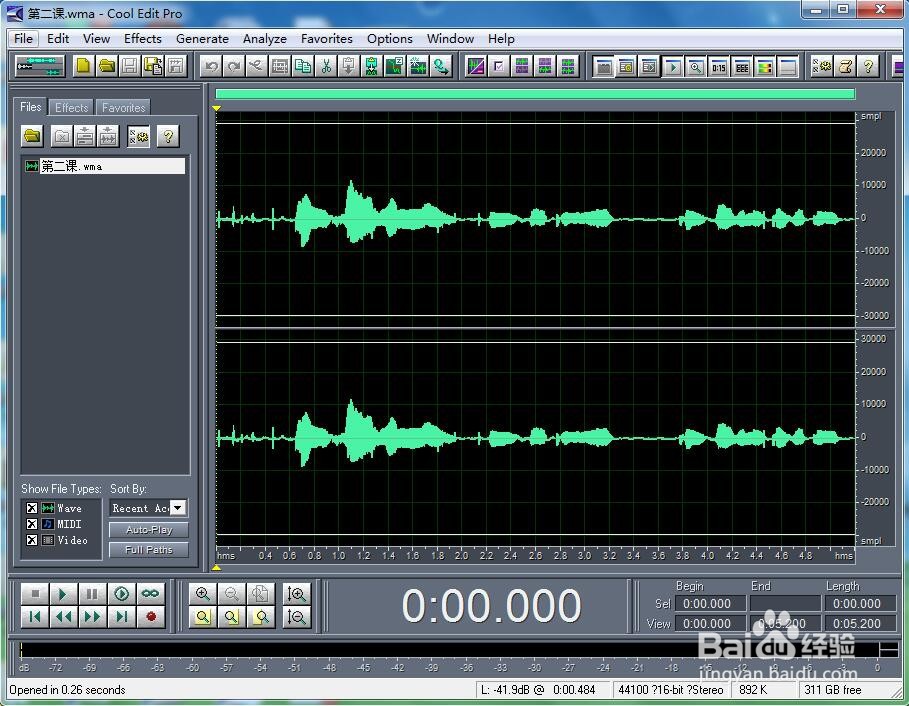Click the Save As toolbar icon with disk and page
Screen dimensions: 909x706
[x=153, y=66]
